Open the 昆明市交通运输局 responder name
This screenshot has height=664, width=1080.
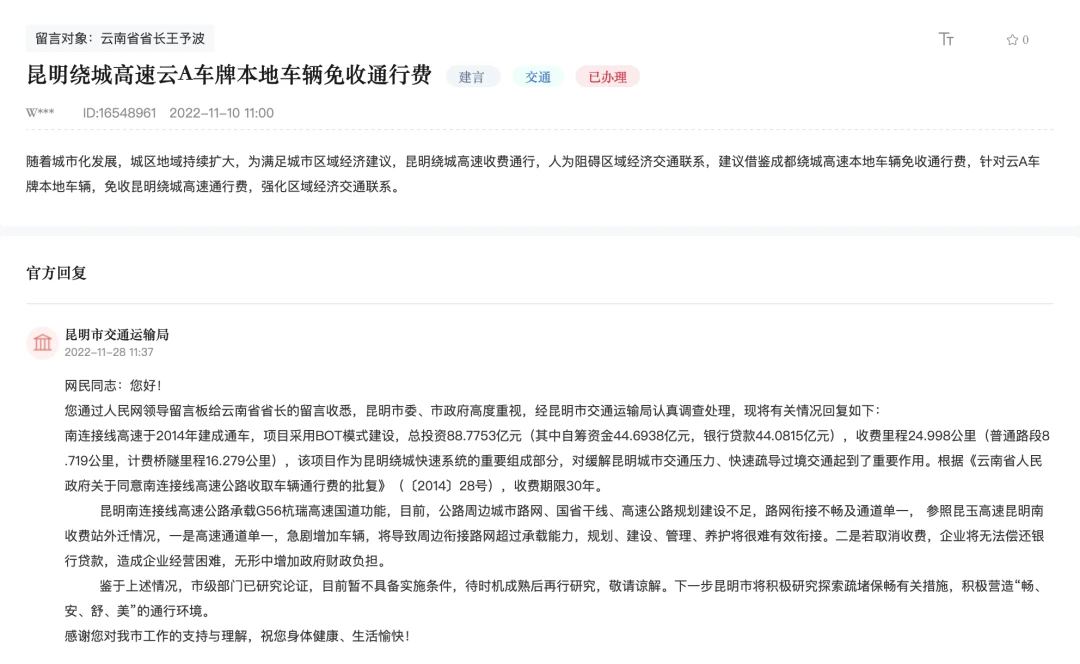click(x=116, y=334)
